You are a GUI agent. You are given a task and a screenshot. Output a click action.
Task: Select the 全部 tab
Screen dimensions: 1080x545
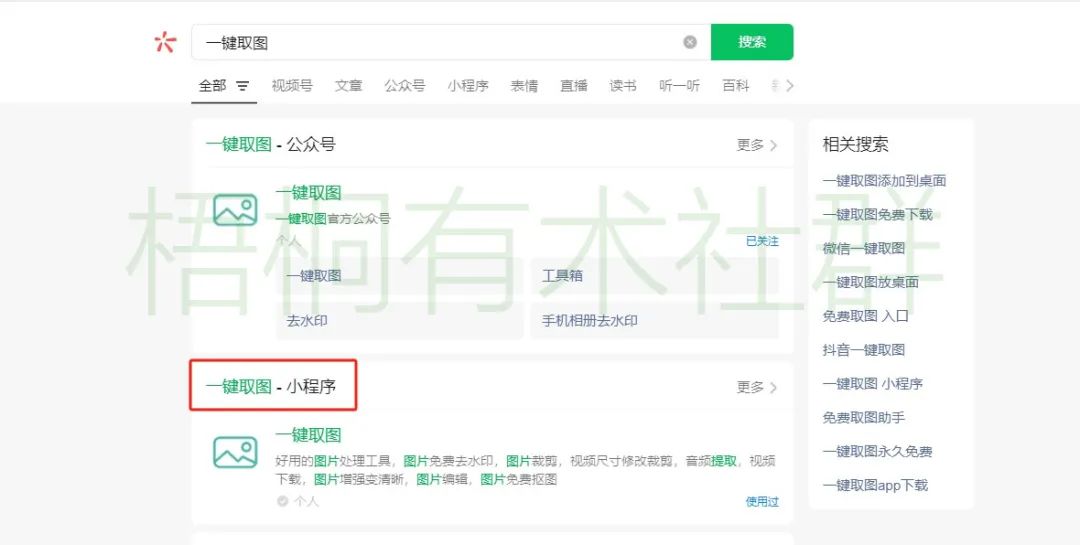coord(212,86)
